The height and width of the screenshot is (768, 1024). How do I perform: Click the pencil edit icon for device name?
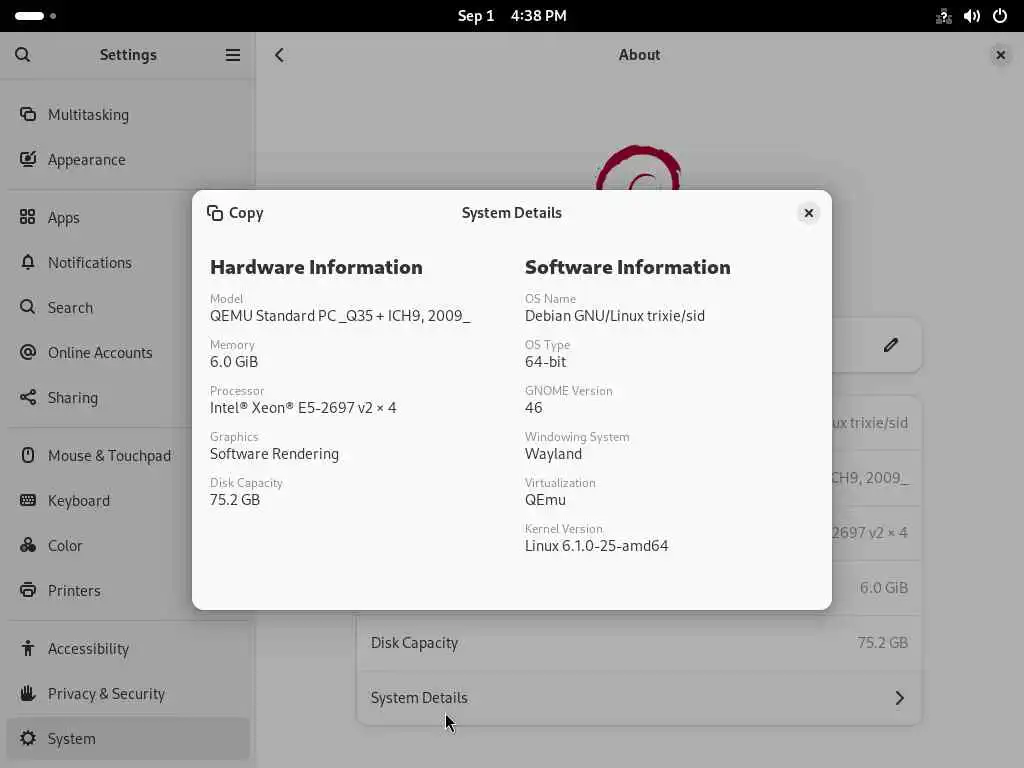click(891, 345)
